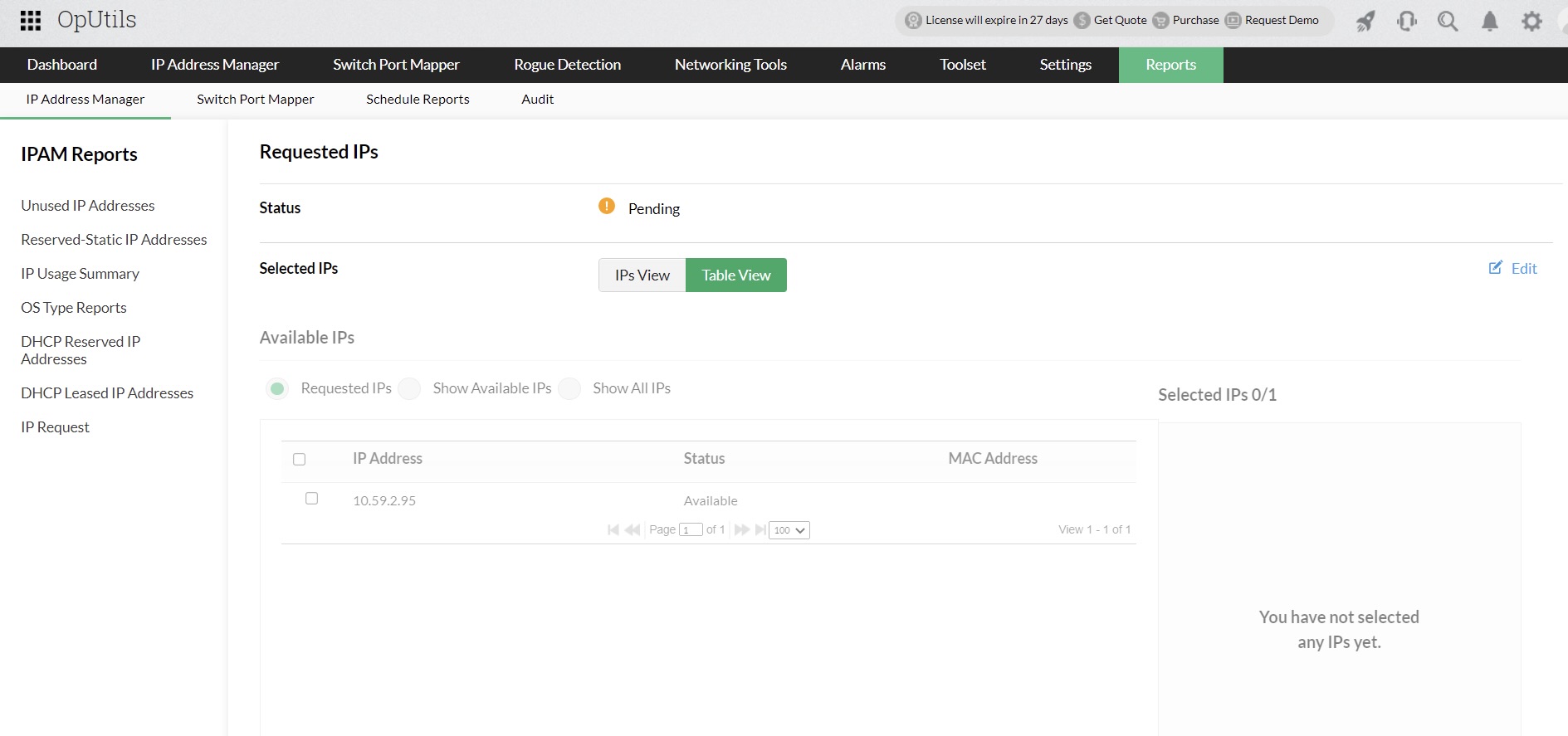
Task: Select the Requested IPs radio button
Action: pyautogui.click(x=277, y=388)
